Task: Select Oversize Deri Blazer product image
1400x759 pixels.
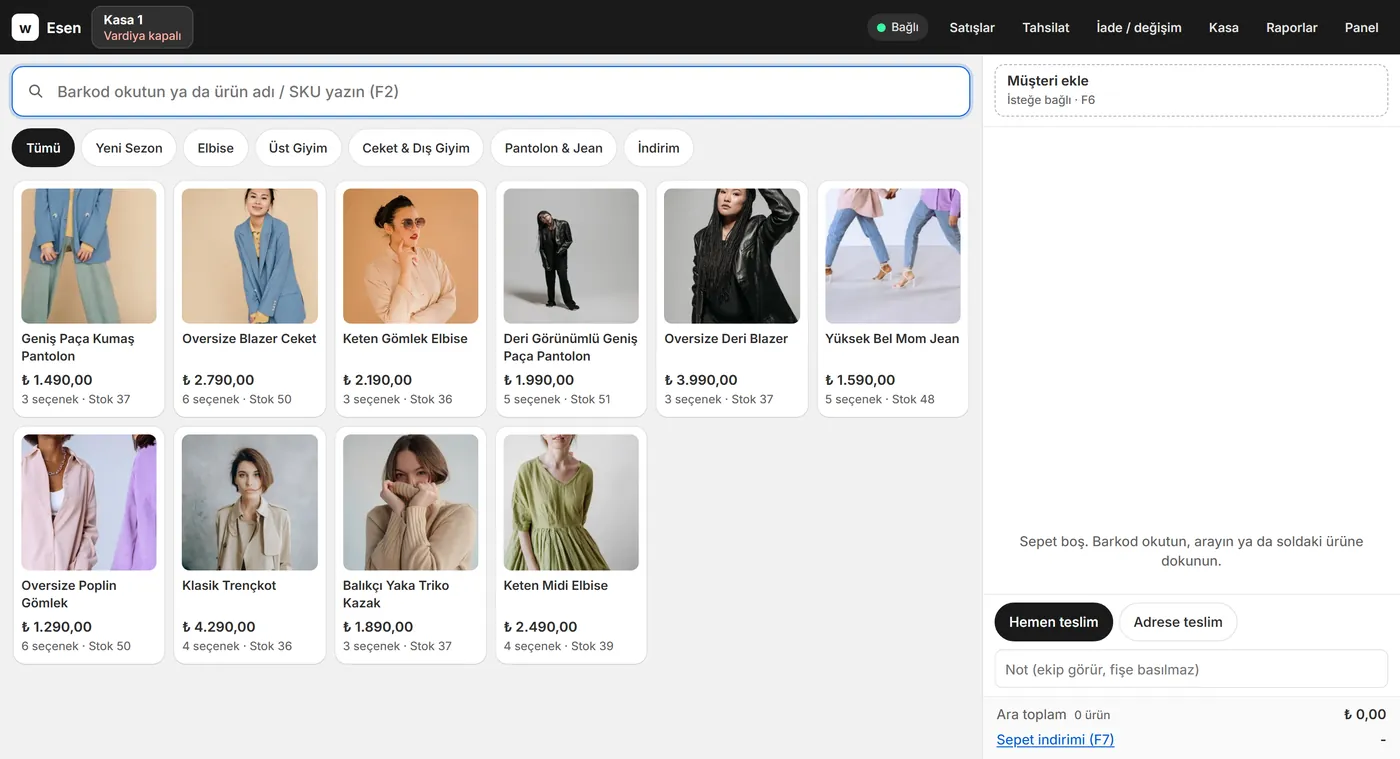Action: (x=732, y=256)
